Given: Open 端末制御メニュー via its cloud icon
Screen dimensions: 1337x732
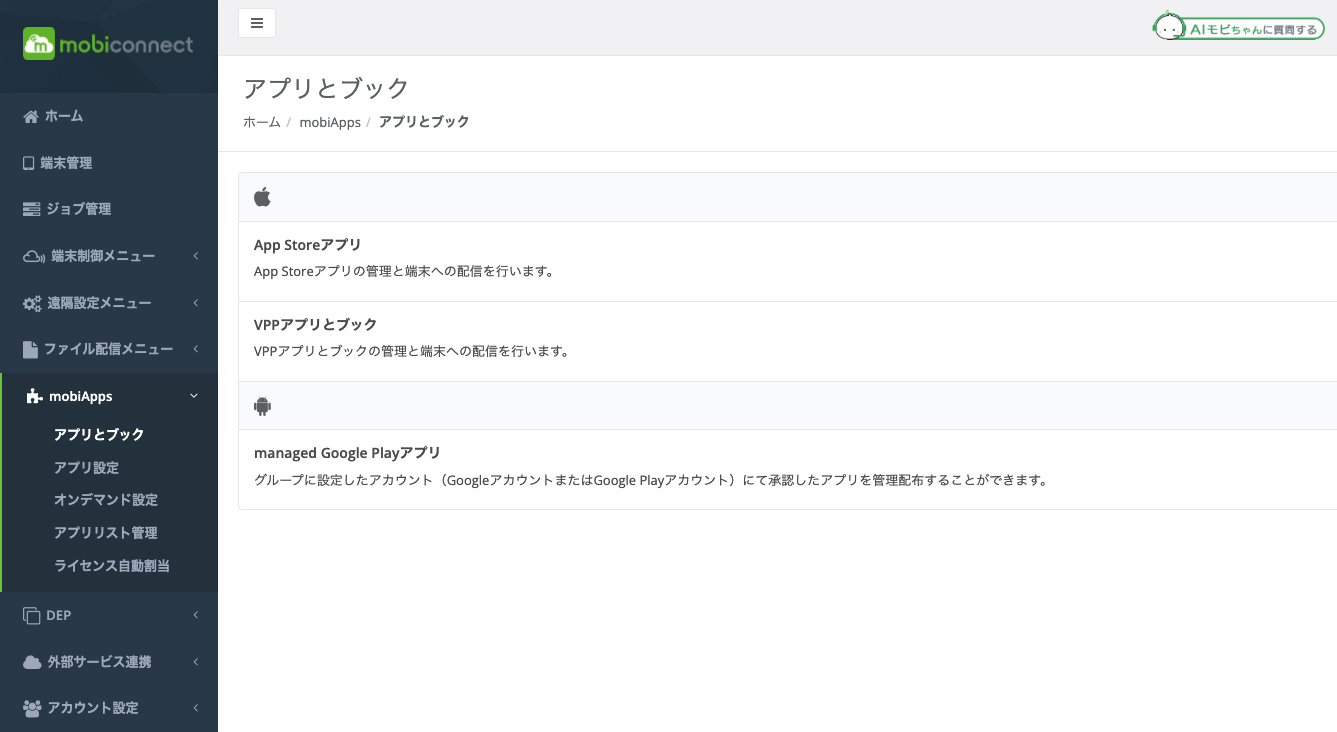Looking at the screenshot, I should coord(31,255).
